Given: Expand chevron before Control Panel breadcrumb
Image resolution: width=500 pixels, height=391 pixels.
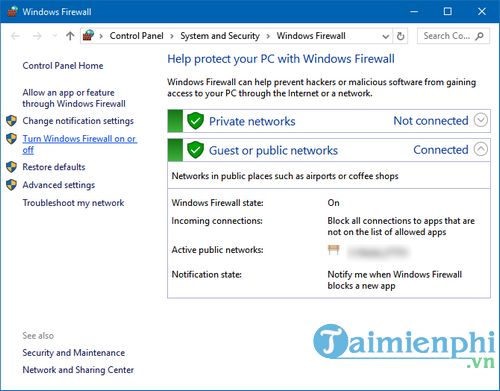Looking at the screenshot, I should pos(101,36).
